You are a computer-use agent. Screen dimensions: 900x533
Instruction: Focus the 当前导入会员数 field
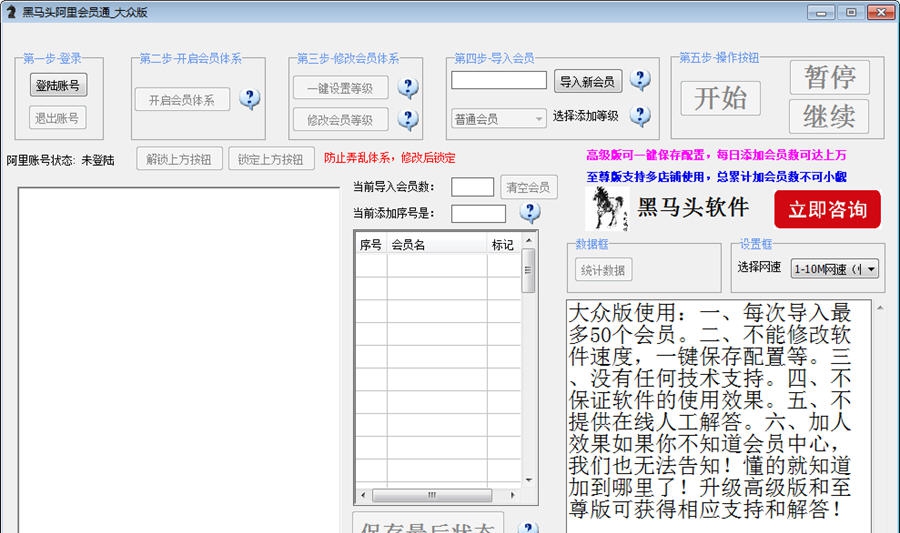(472, 187)
